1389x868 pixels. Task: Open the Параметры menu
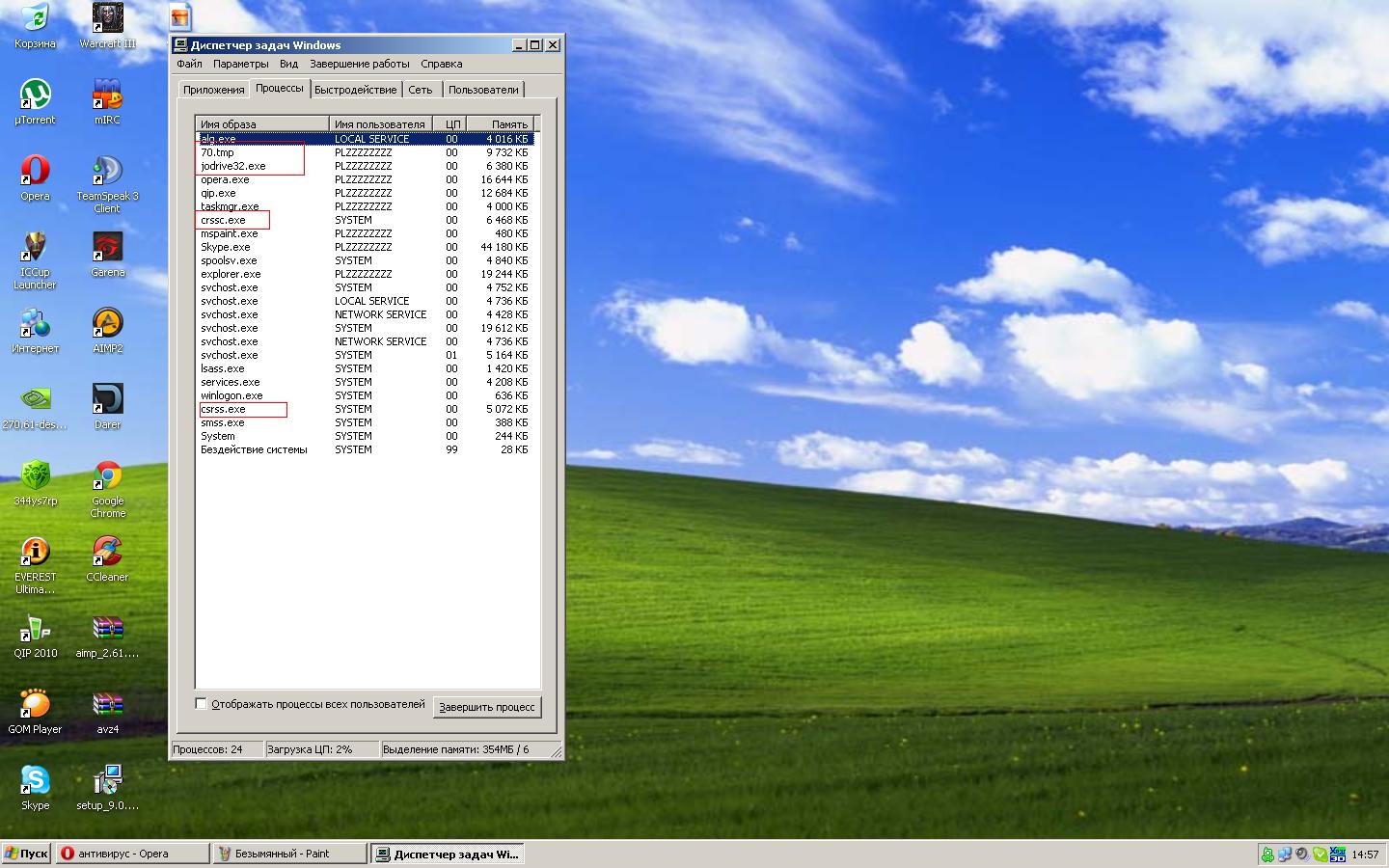pyautogui.click(x=240, y=64)
